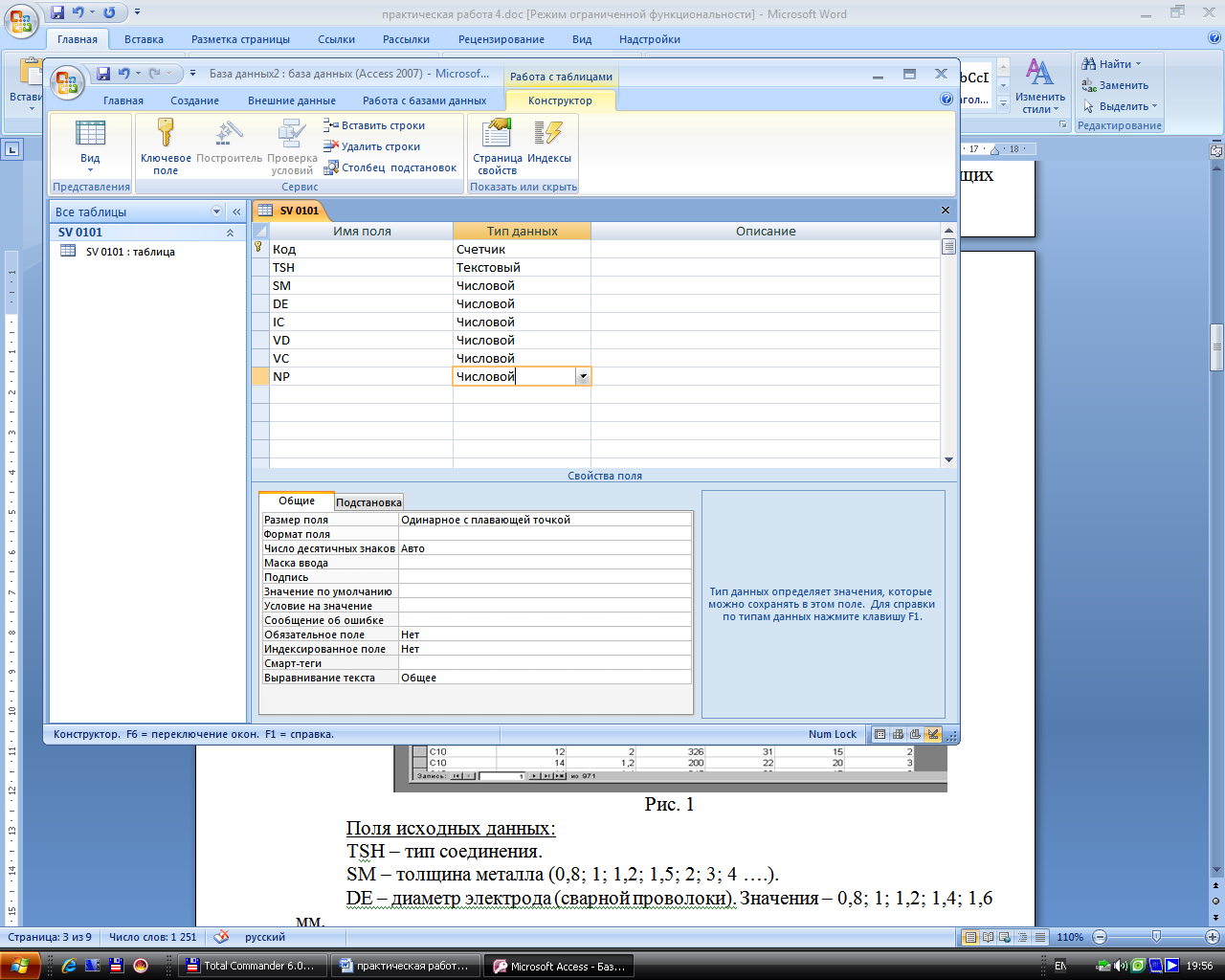
Task: Select Web Layout view in Word status bar
Action: tap(1005, 937)
